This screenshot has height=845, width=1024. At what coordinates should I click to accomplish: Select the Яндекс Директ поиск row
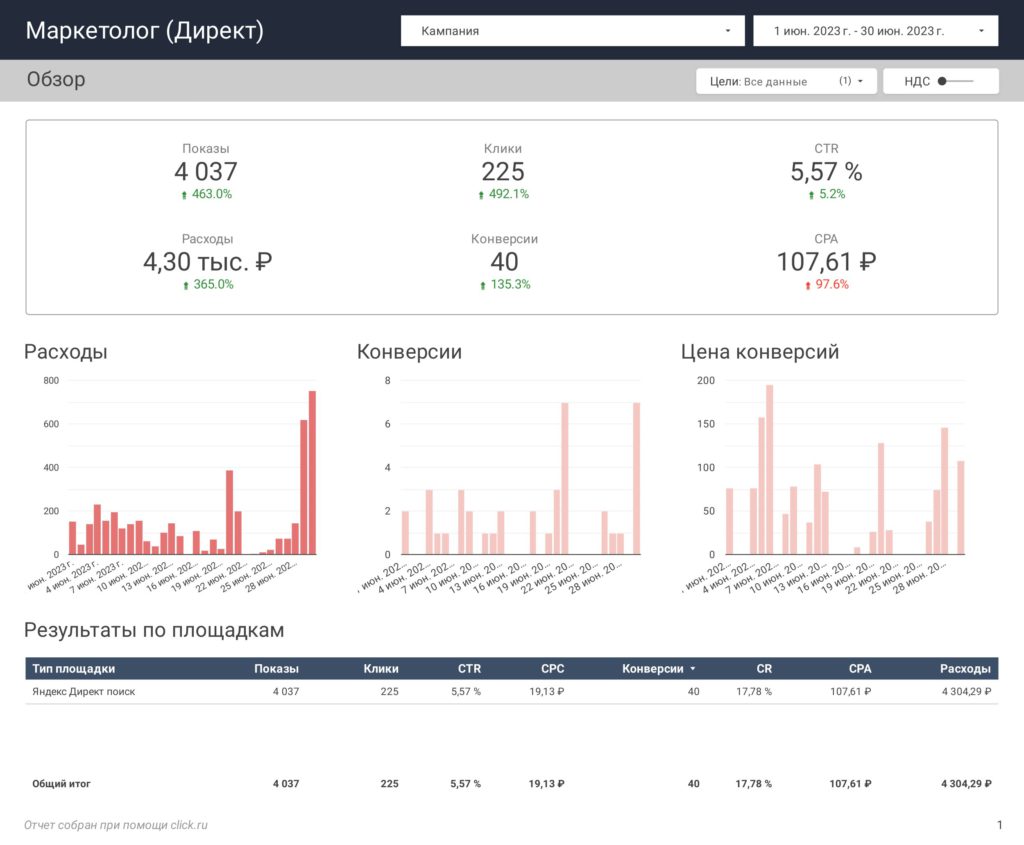click(x=511, y=692)
